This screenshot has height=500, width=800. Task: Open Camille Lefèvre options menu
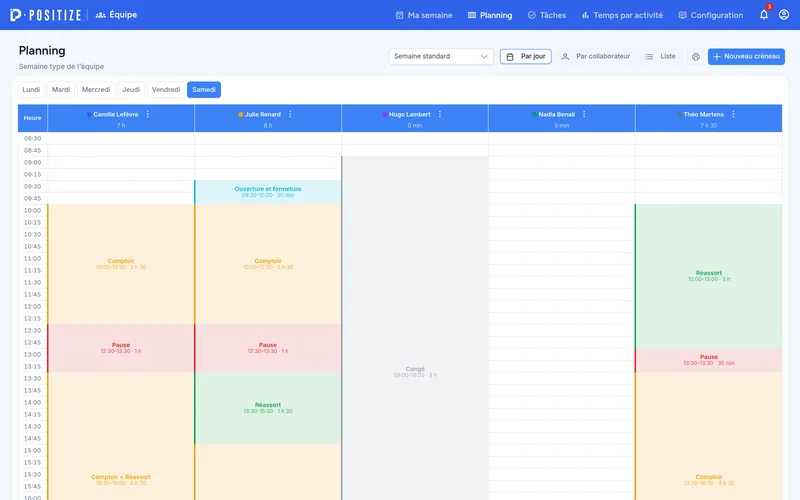pyautogui.click(x=147, y=114)
